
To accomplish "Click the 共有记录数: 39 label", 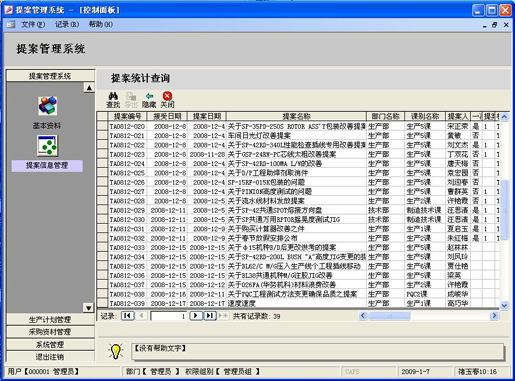I will pyautogui.click(x=256, y=316).
